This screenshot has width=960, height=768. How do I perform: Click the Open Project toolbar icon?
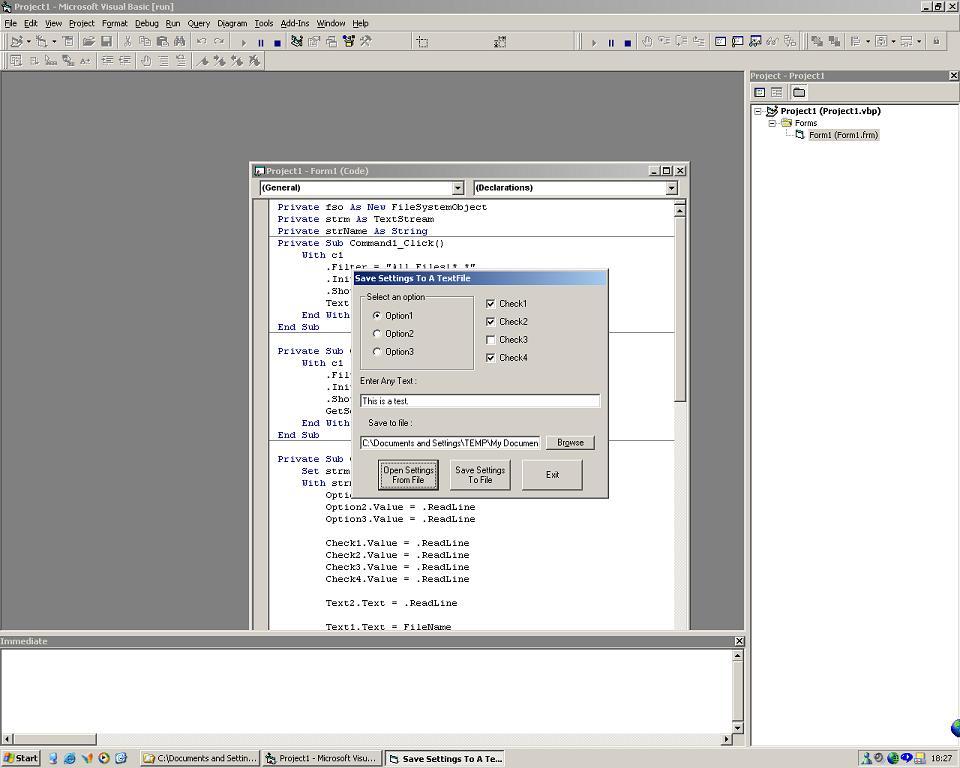pyautogui.click(x=89, y=42)
